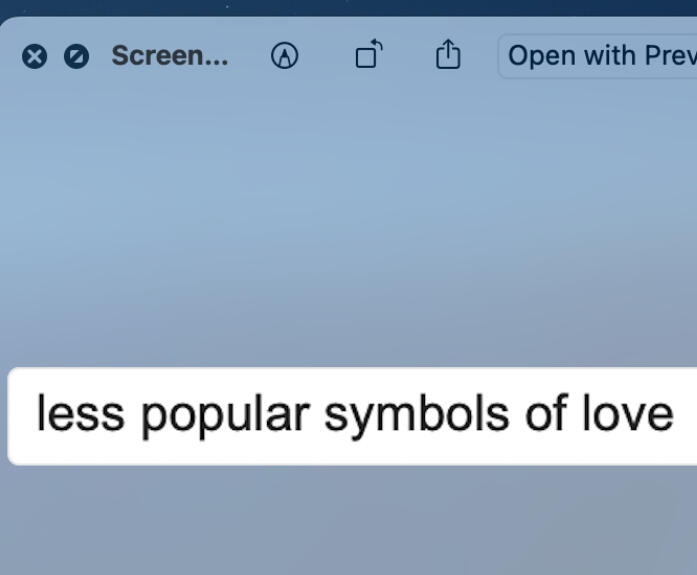Click the word "of" in the text
The height and width of the screenshot is (575, 697).
point(546,412)
